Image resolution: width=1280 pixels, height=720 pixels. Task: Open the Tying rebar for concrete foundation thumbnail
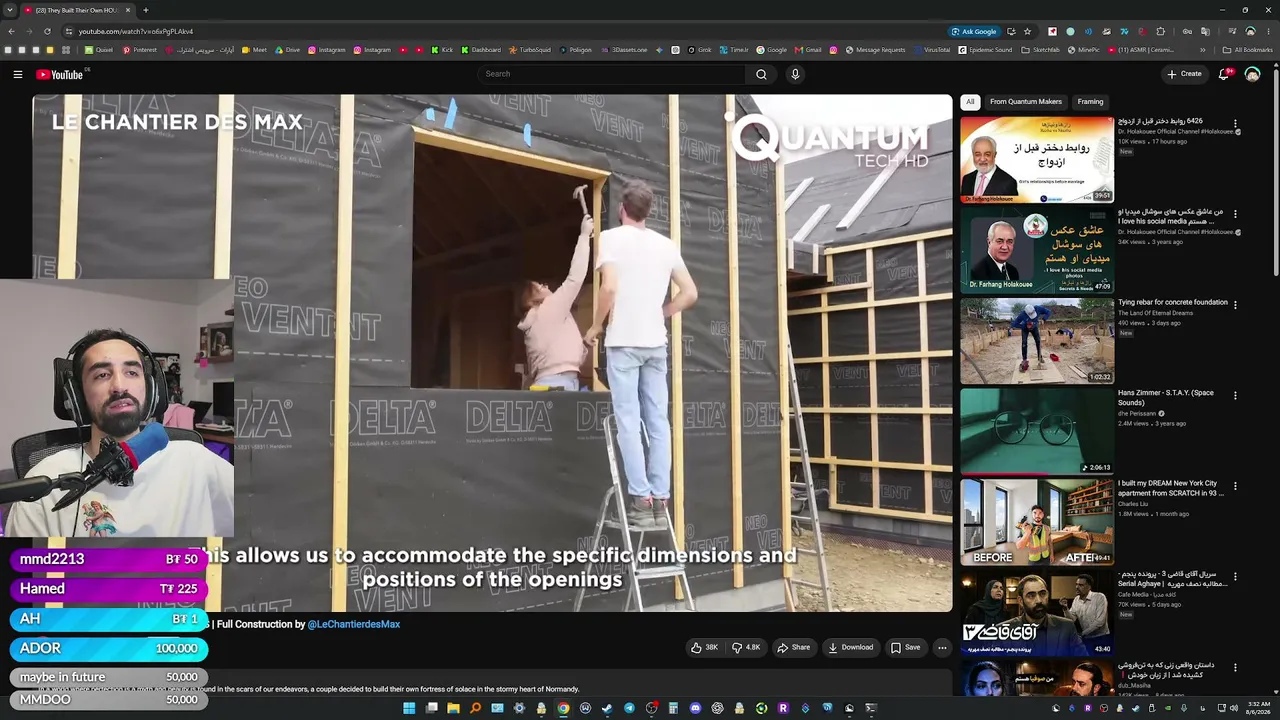(1037, 341)
